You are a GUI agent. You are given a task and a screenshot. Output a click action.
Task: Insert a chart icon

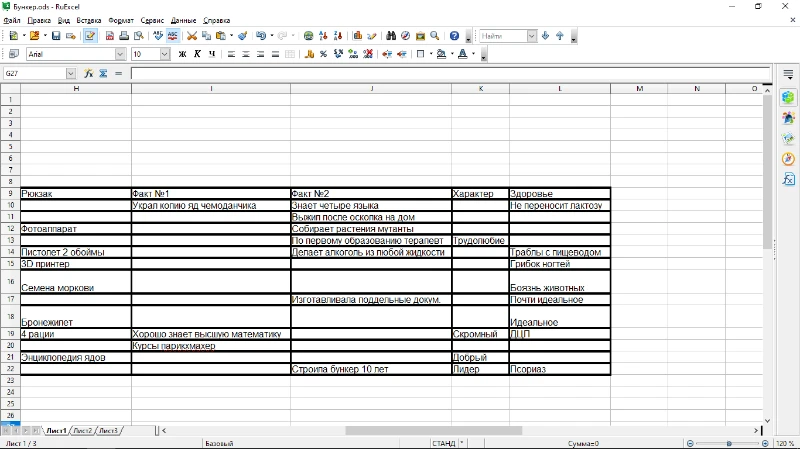coord(357,36)
